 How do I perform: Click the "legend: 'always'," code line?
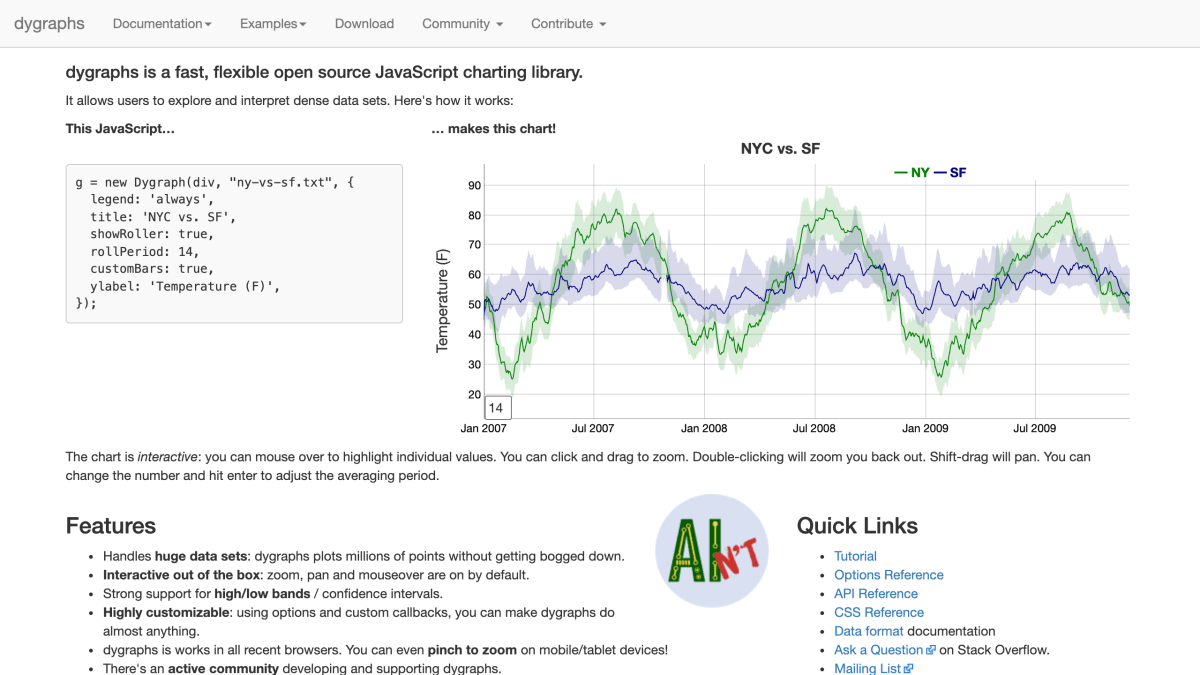pyautogui.click(x=151, y=199)
